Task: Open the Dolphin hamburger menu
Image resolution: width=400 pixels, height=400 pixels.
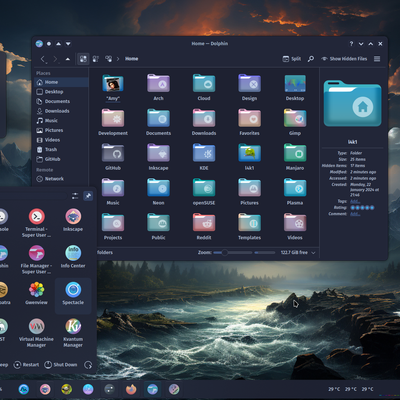Action: pyautogui.click(x=377, y=59)
